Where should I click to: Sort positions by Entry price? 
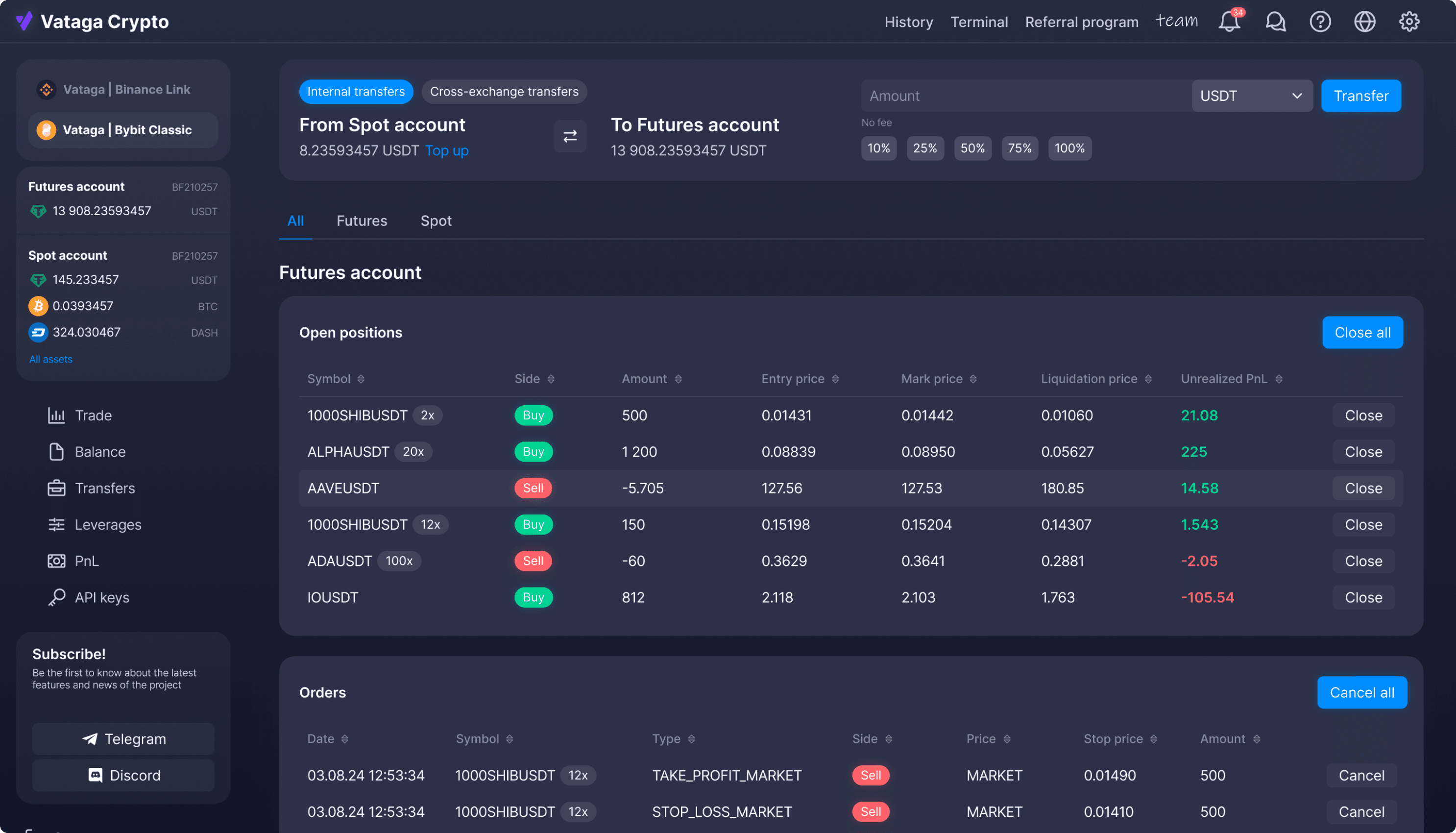coord(835,379)
